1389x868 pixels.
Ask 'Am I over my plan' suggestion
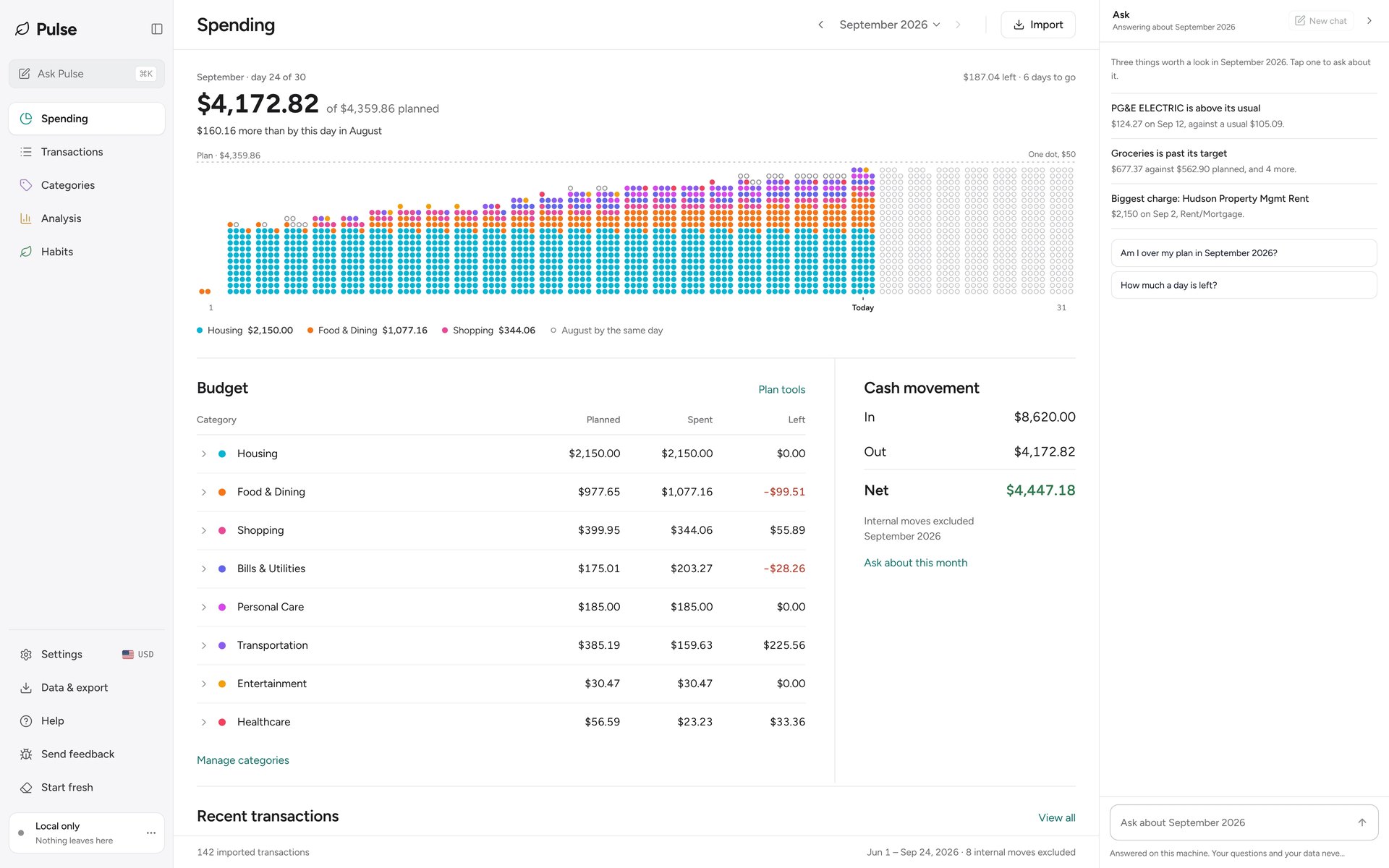tap(1244, 253)
